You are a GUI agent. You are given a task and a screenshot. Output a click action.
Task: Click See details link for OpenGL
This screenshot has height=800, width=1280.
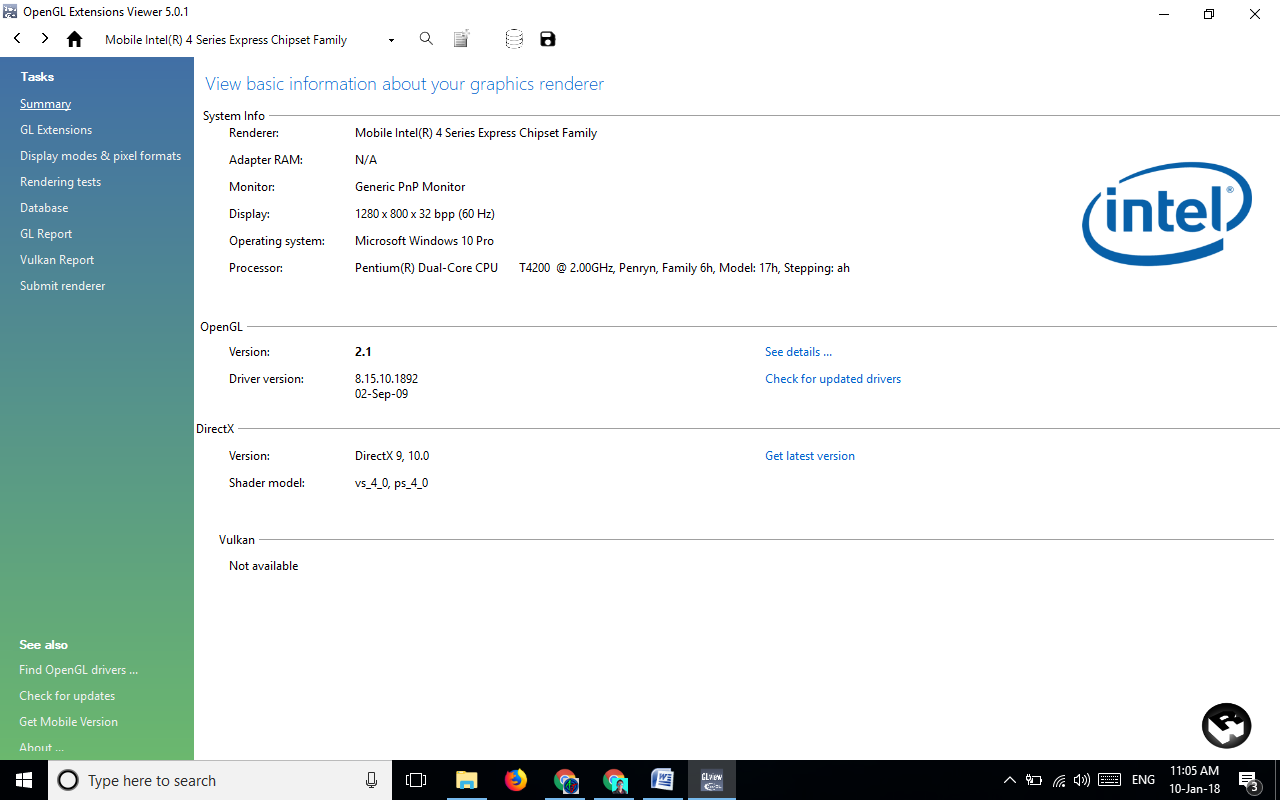pos(798,352)
